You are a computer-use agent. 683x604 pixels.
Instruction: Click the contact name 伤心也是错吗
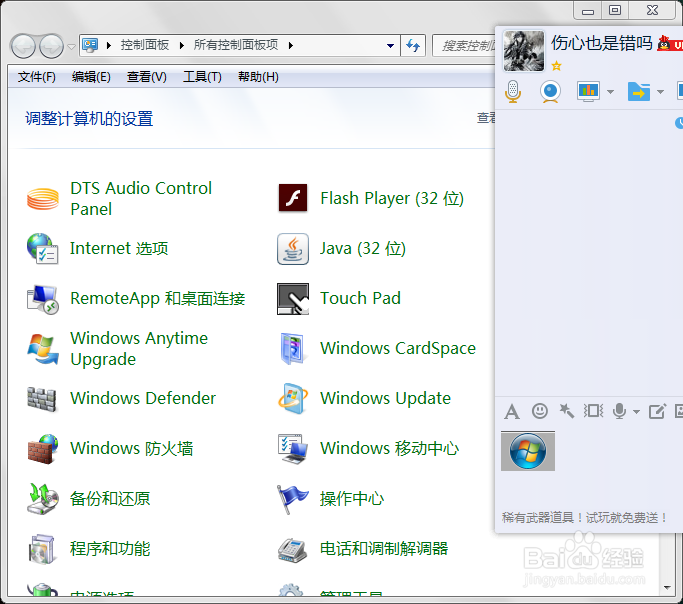coord(602,43)
